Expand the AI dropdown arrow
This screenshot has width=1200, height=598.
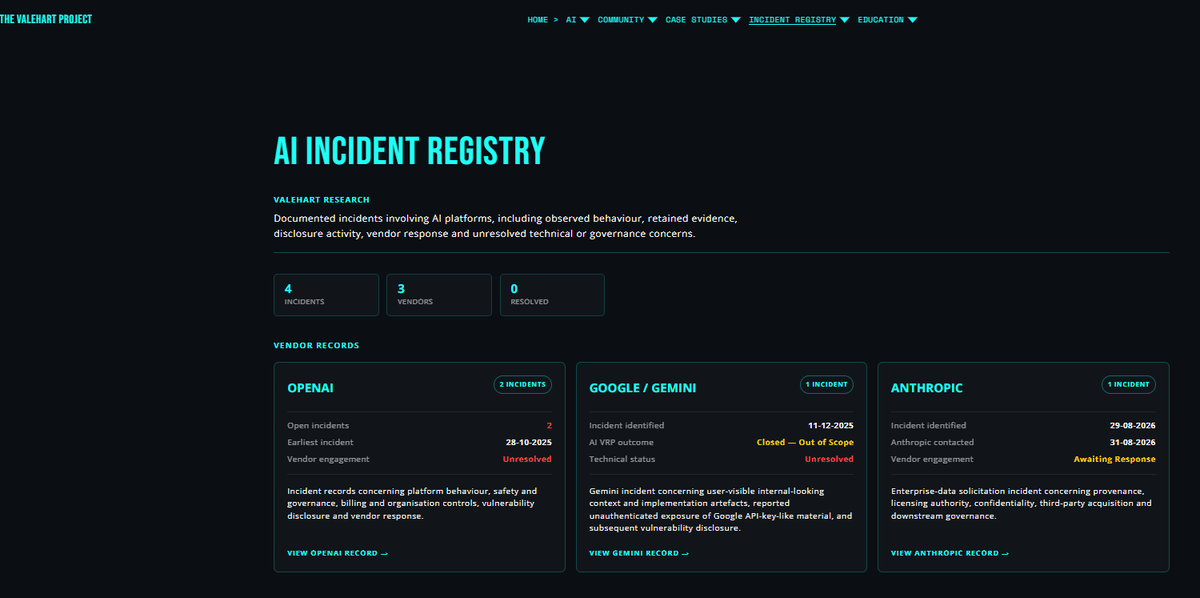pos(585,20)
